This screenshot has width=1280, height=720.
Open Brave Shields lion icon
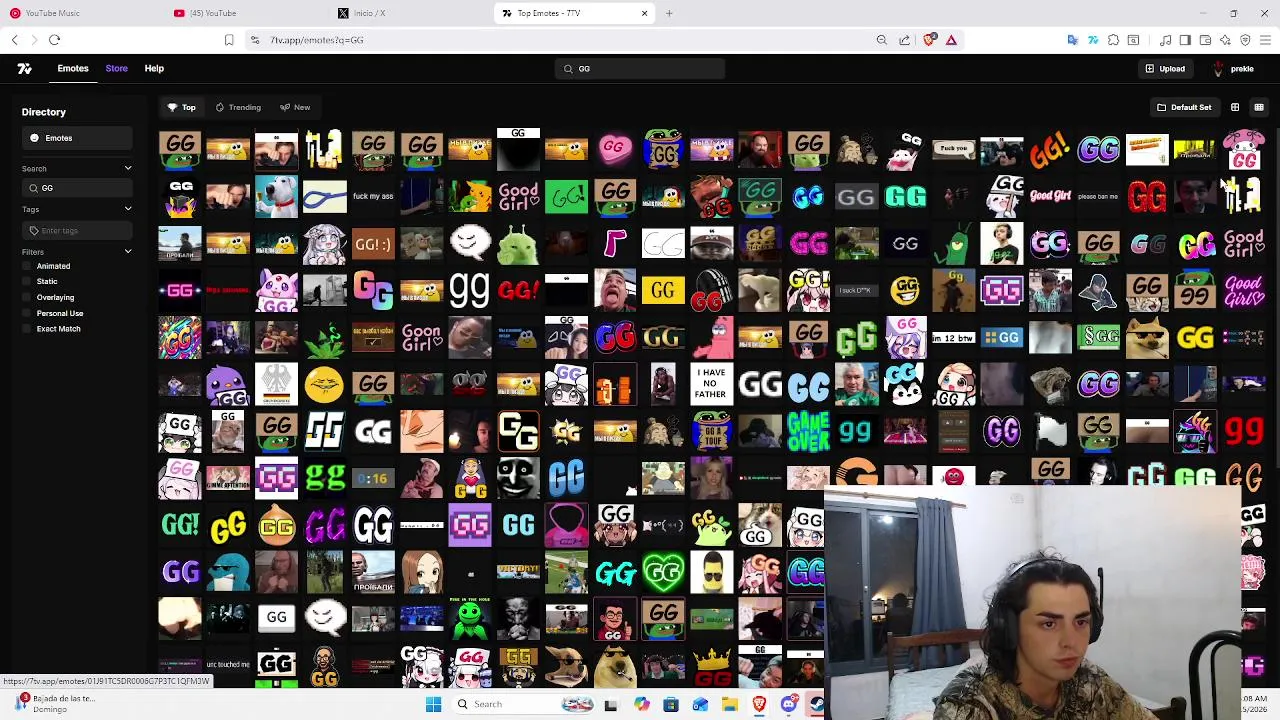click(930, 40)
